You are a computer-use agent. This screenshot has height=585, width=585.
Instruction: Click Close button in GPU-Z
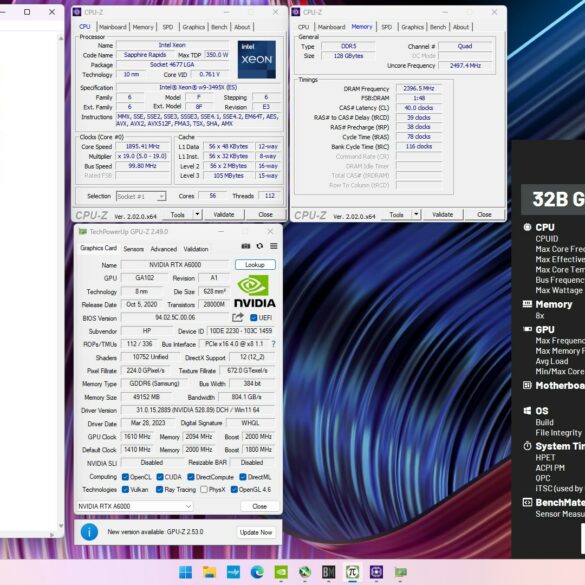click(259, 506)
